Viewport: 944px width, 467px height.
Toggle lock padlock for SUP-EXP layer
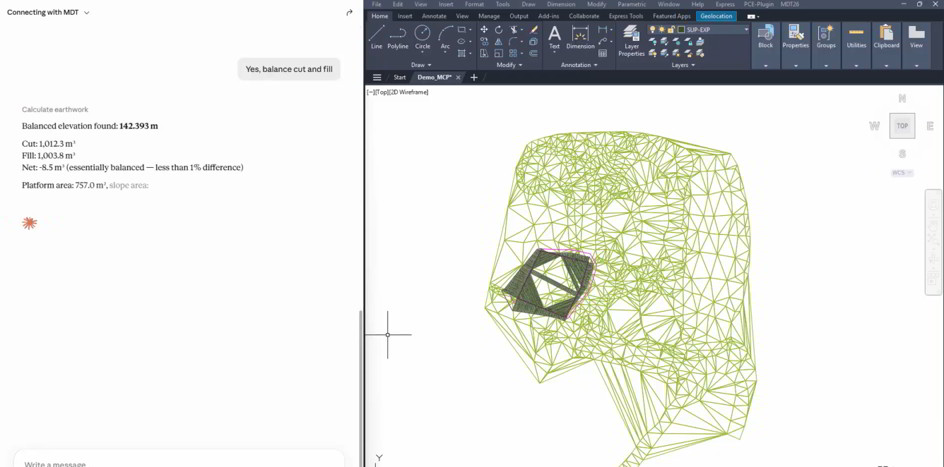pos(671,29)
